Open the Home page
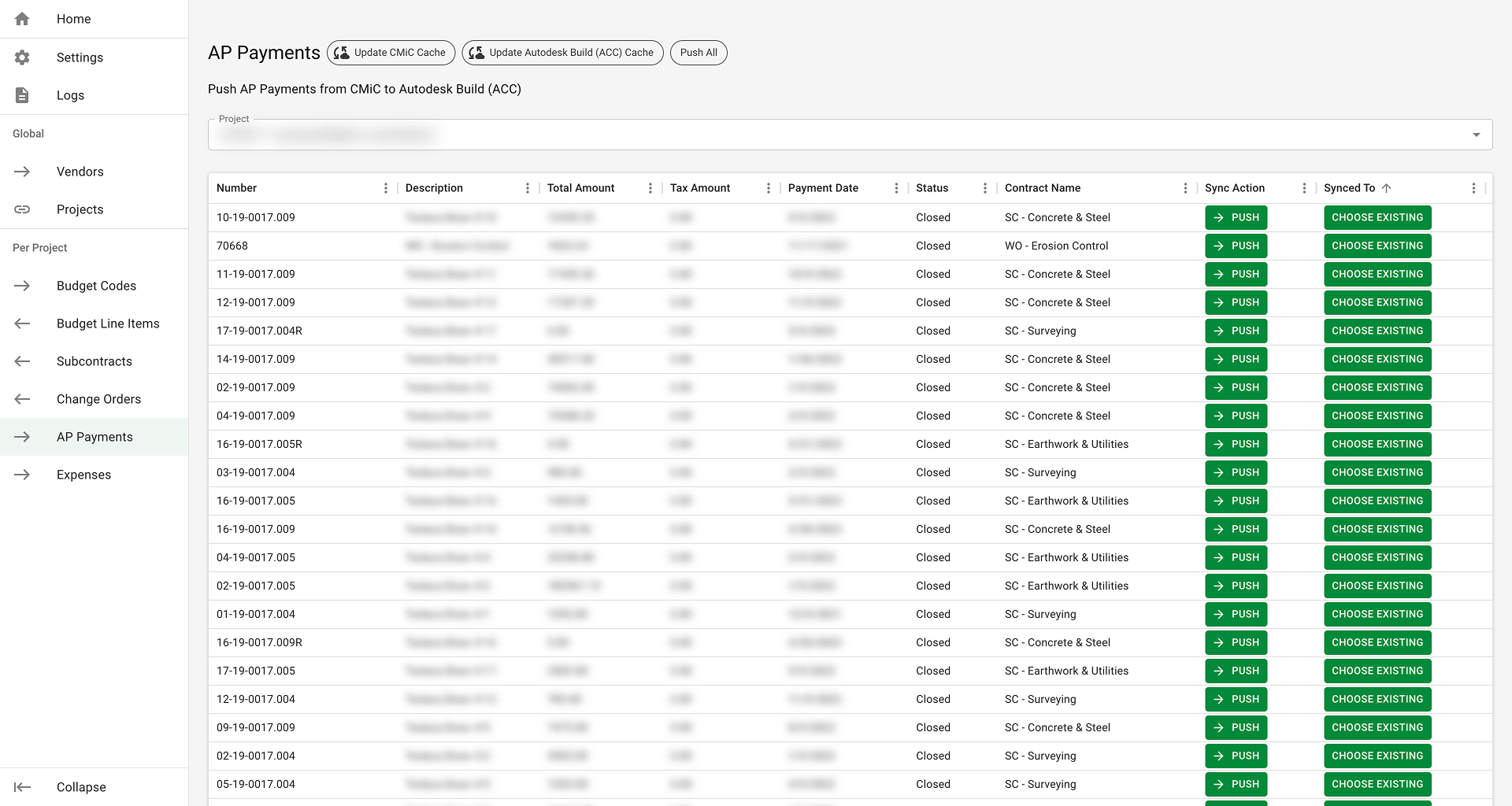Image resolution: width=1512 pixels, height=806 pixels. [x=73, y=19]
